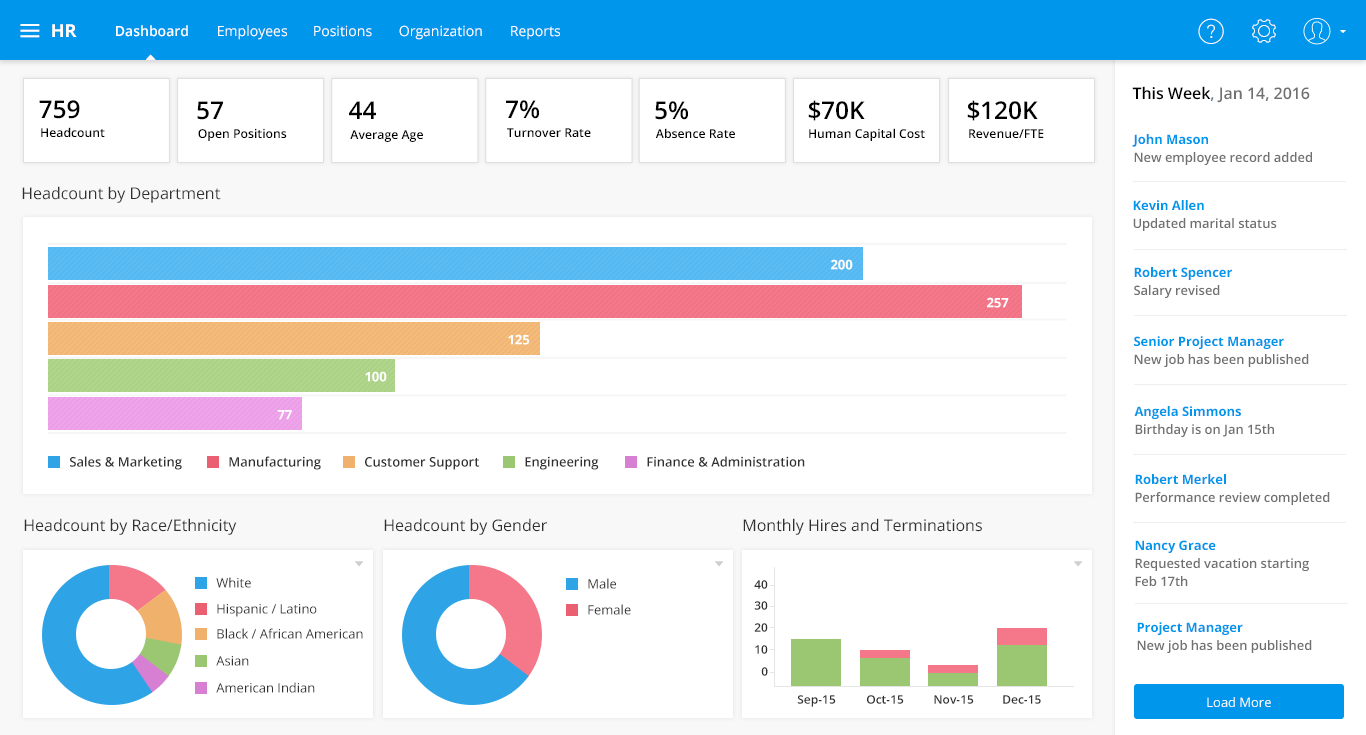Click the Female legend color swatch
1366x735 pixels.
572,610
